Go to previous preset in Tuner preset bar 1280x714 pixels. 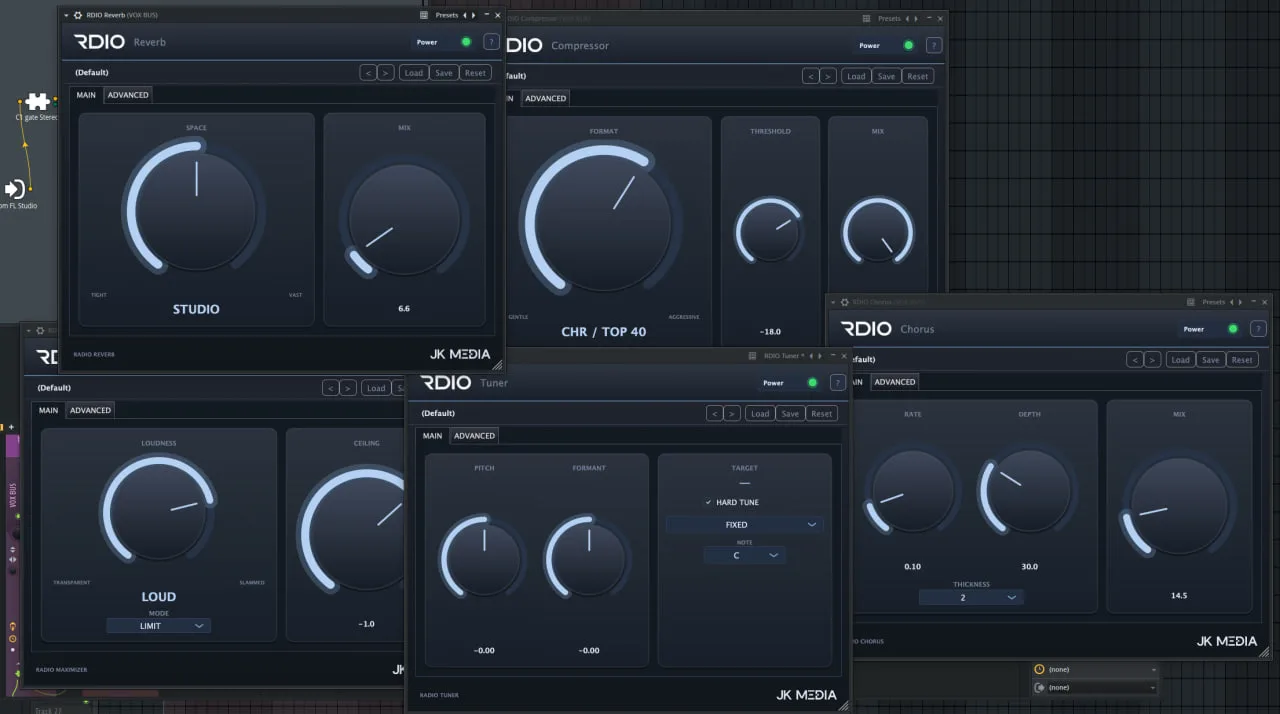pos(714,413)
